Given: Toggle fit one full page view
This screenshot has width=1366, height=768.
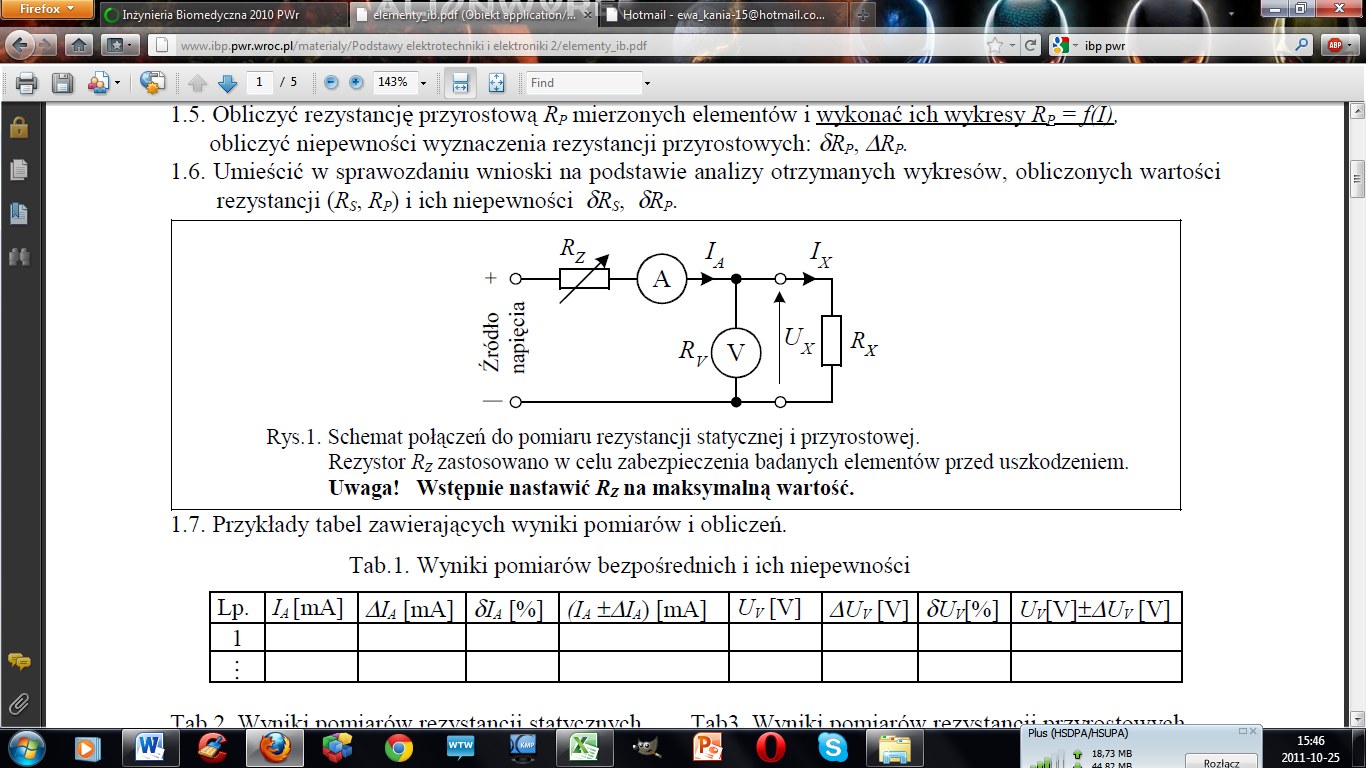Looking at the screenshot, I should 497,83.
